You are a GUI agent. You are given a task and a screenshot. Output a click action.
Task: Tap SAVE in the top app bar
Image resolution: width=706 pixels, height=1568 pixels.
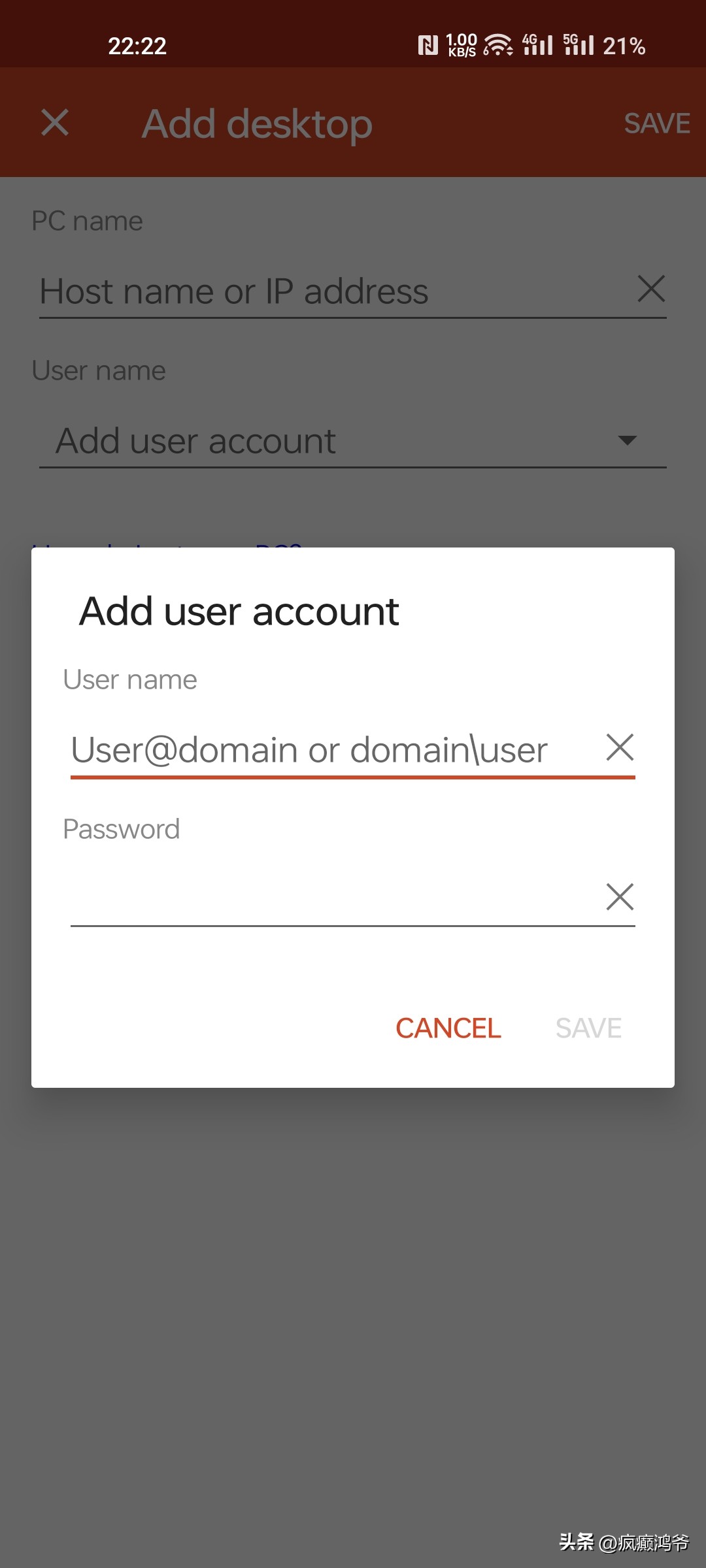(x=657, y=123)
